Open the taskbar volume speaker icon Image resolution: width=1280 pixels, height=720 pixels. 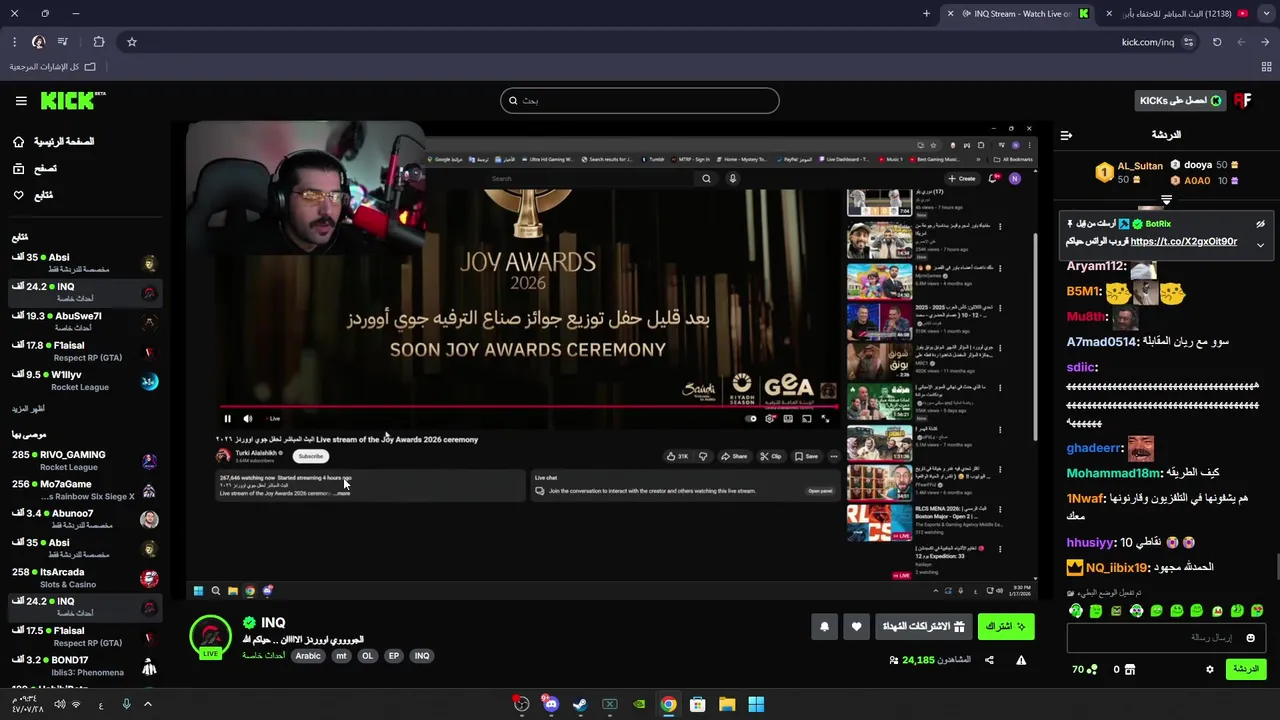[59, 704]
